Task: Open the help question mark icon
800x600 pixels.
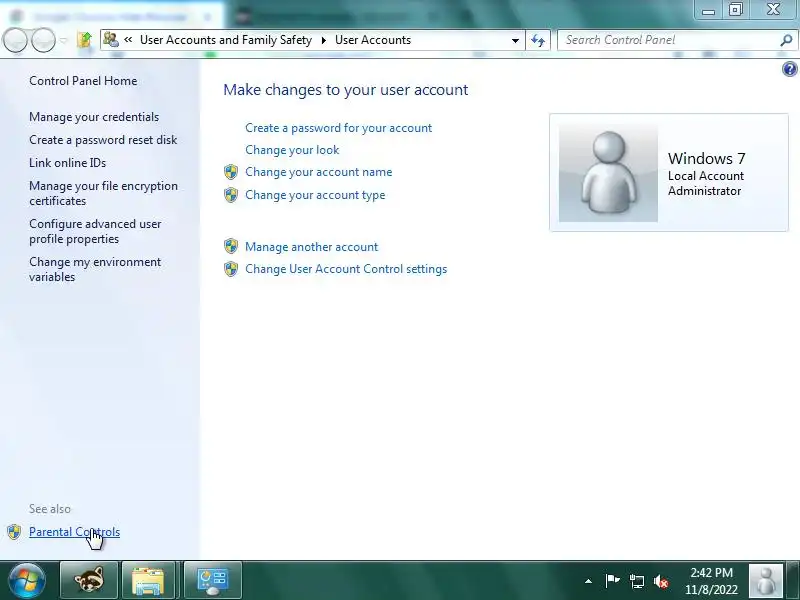Action: tap(789, 69)
